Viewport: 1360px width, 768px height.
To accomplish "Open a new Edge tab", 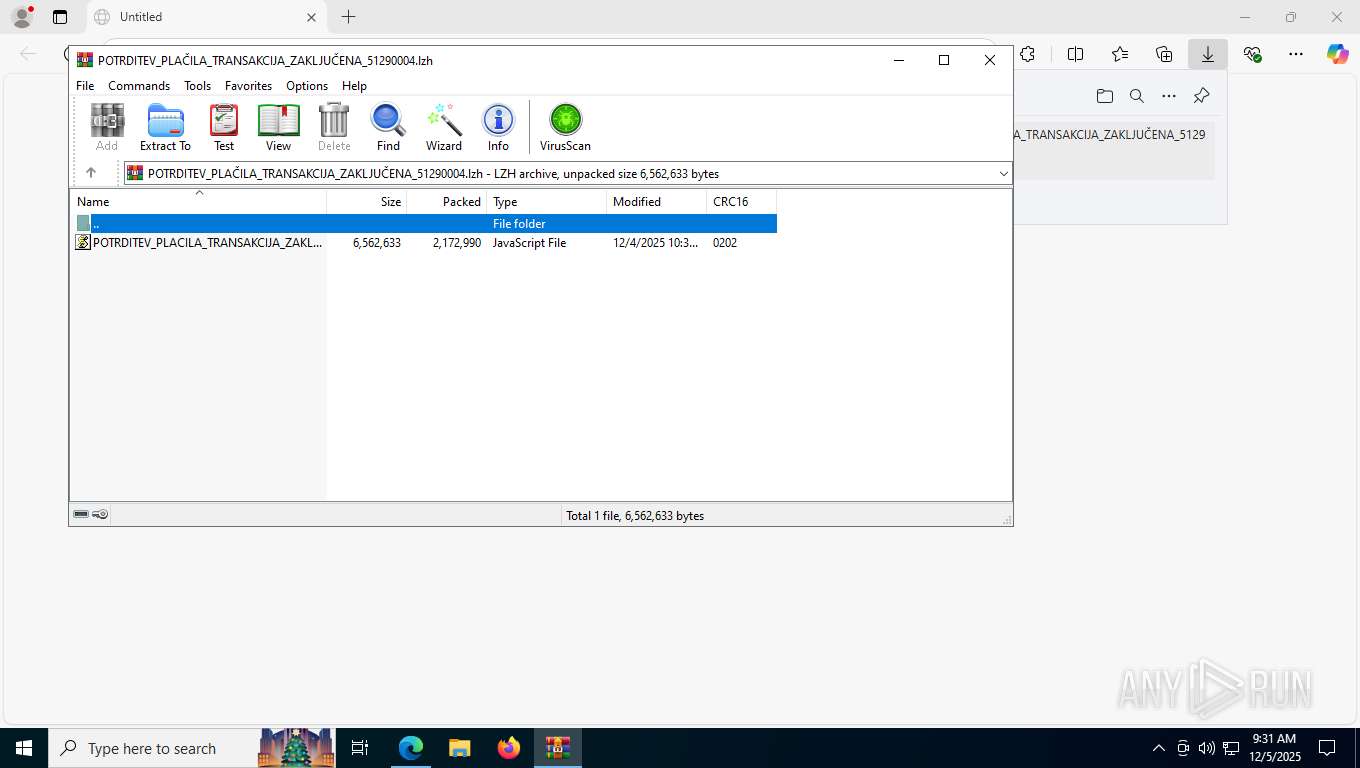I will pyautogui.click(x=348, y=17).
